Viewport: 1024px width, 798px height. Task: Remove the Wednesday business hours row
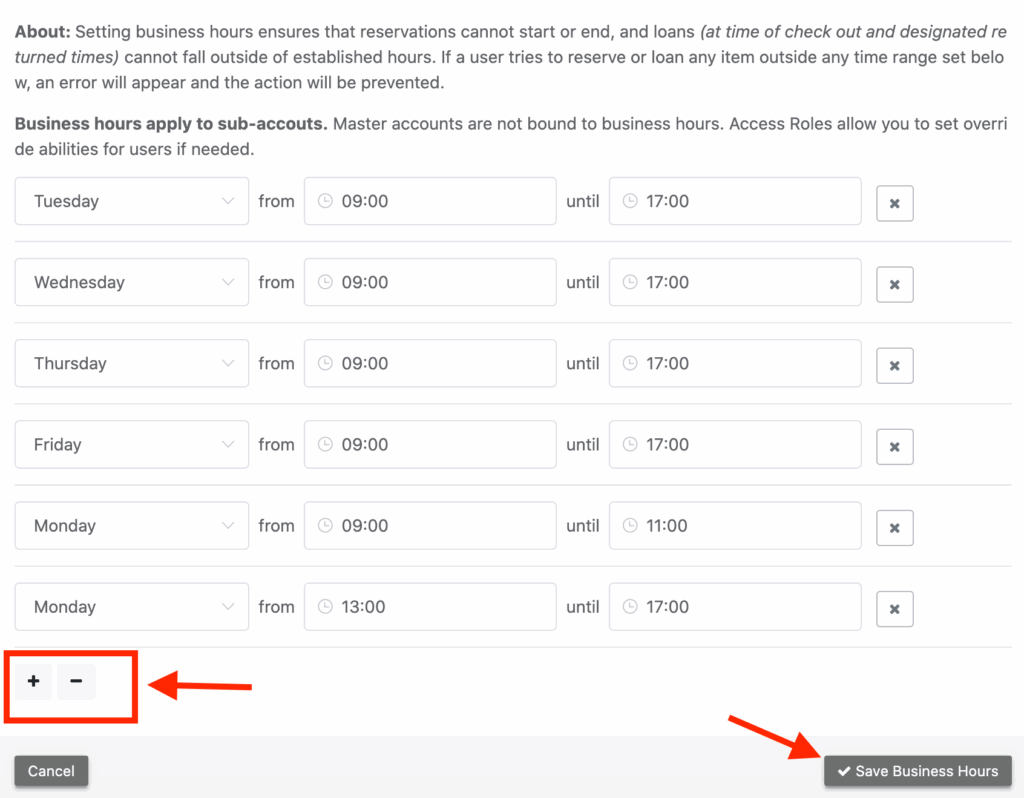click(894, 284)
